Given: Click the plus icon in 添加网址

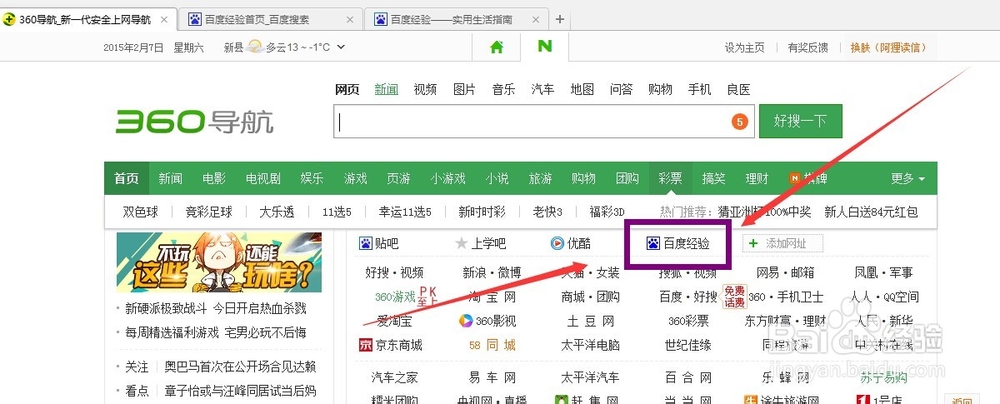Looking at the screenshot, I should (754, 243).
